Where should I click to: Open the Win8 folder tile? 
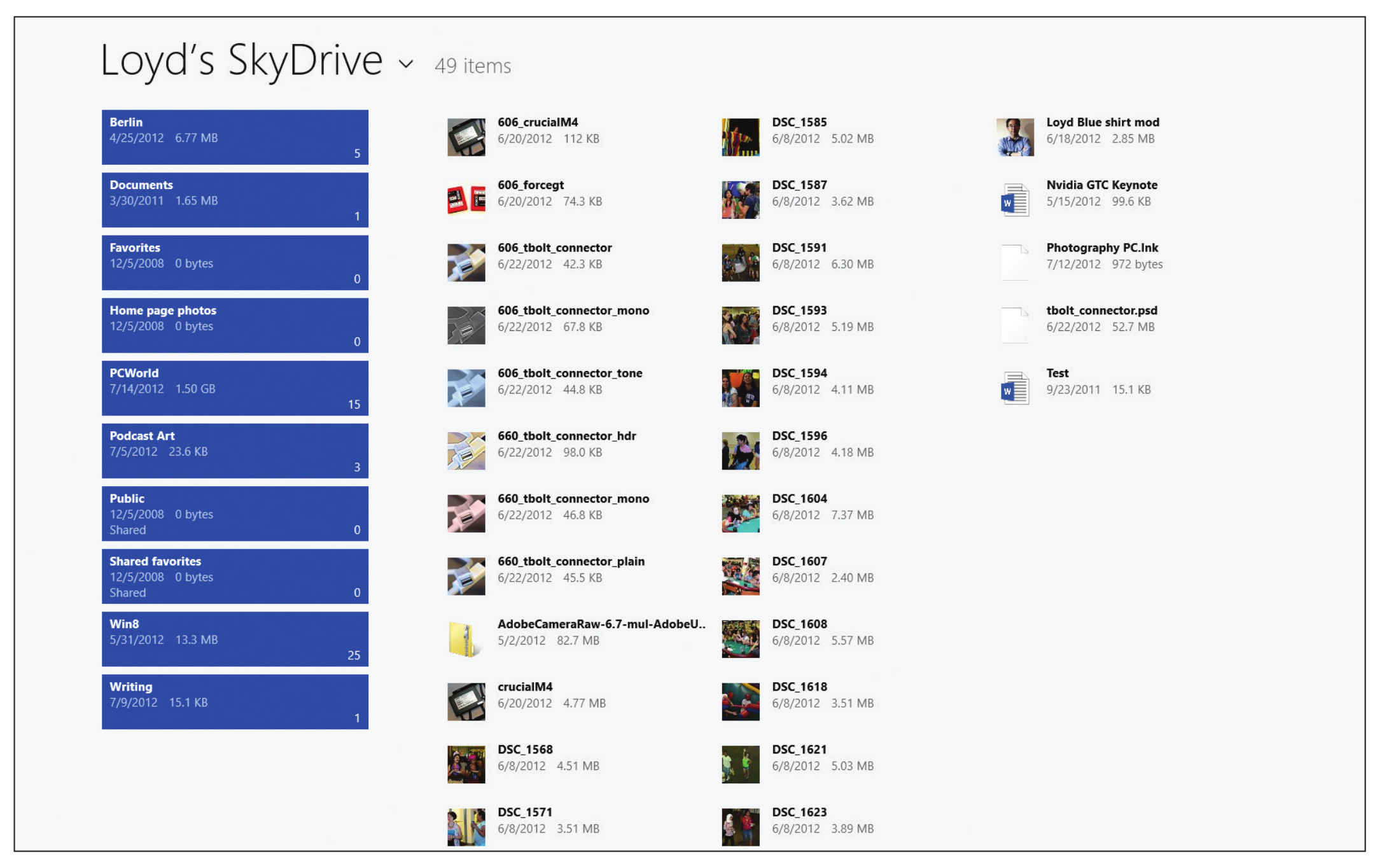click(x=235, y=639)
